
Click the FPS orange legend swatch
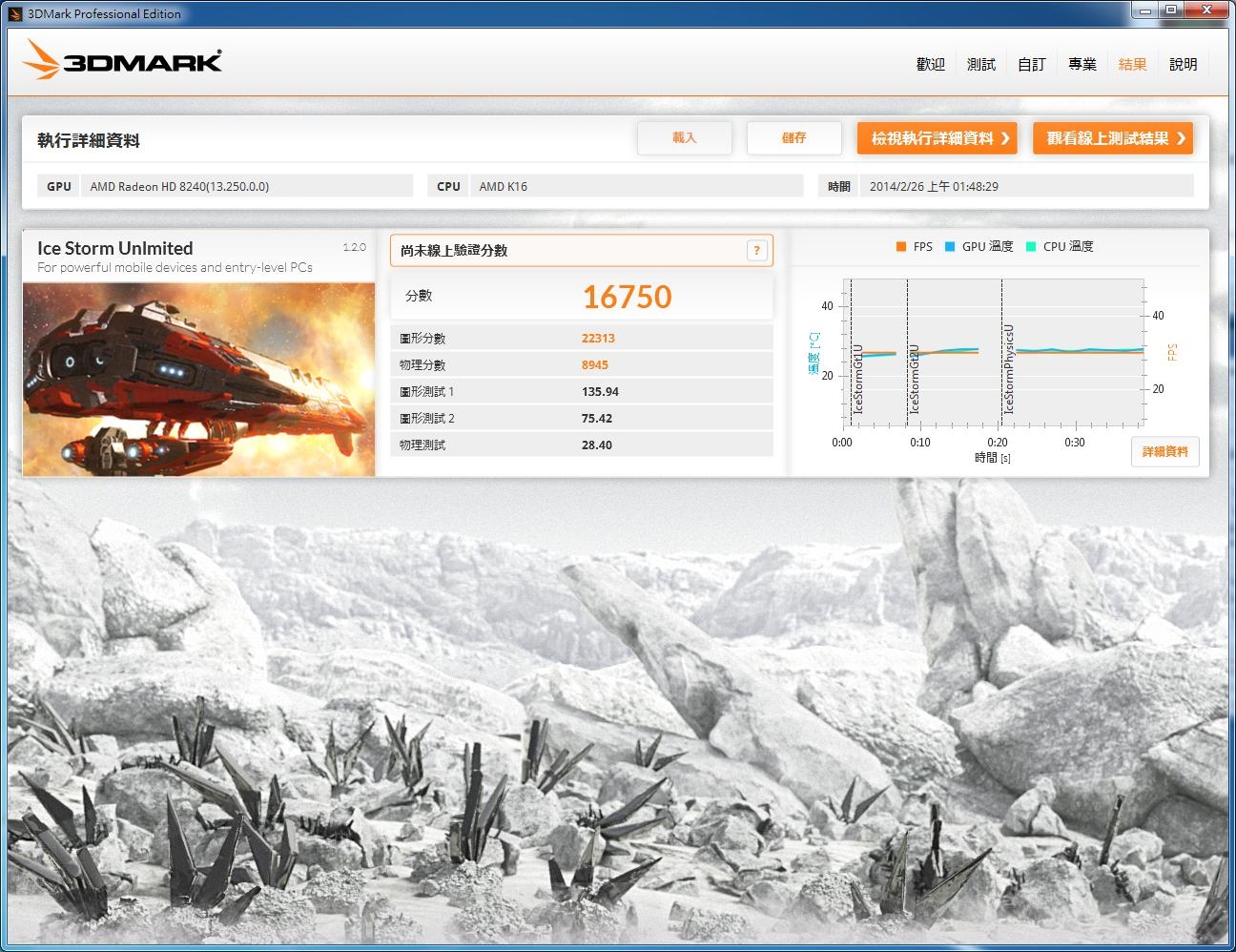(x=901, y=246)
